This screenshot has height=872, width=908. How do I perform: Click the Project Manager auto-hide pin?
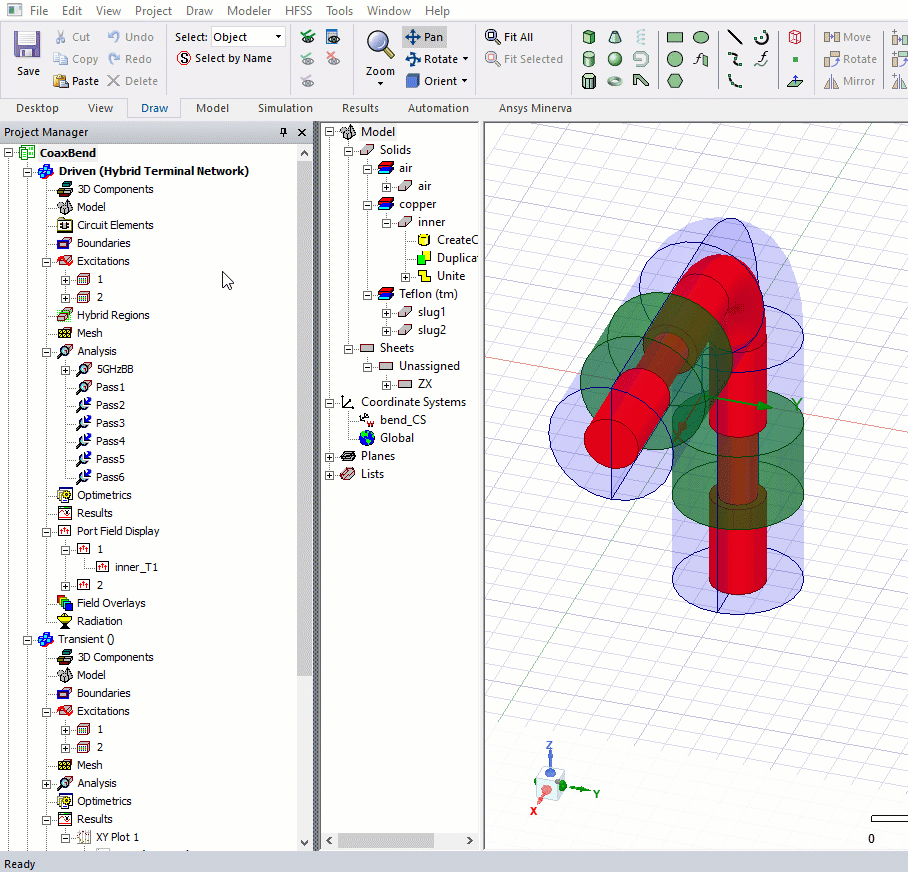[x=284, y=131]
